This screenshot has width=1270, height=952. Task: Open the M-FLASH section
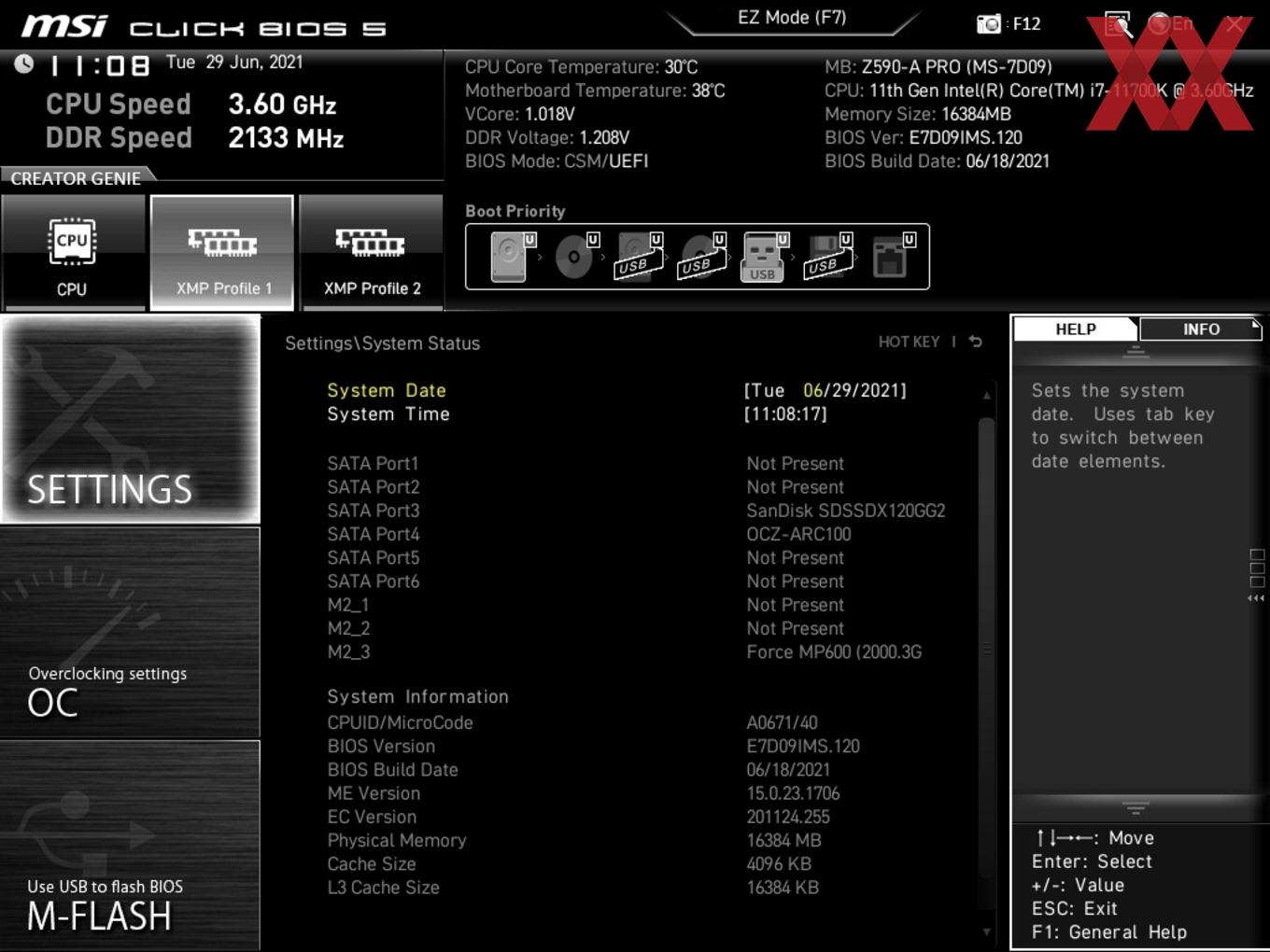(x=131, y=846)
